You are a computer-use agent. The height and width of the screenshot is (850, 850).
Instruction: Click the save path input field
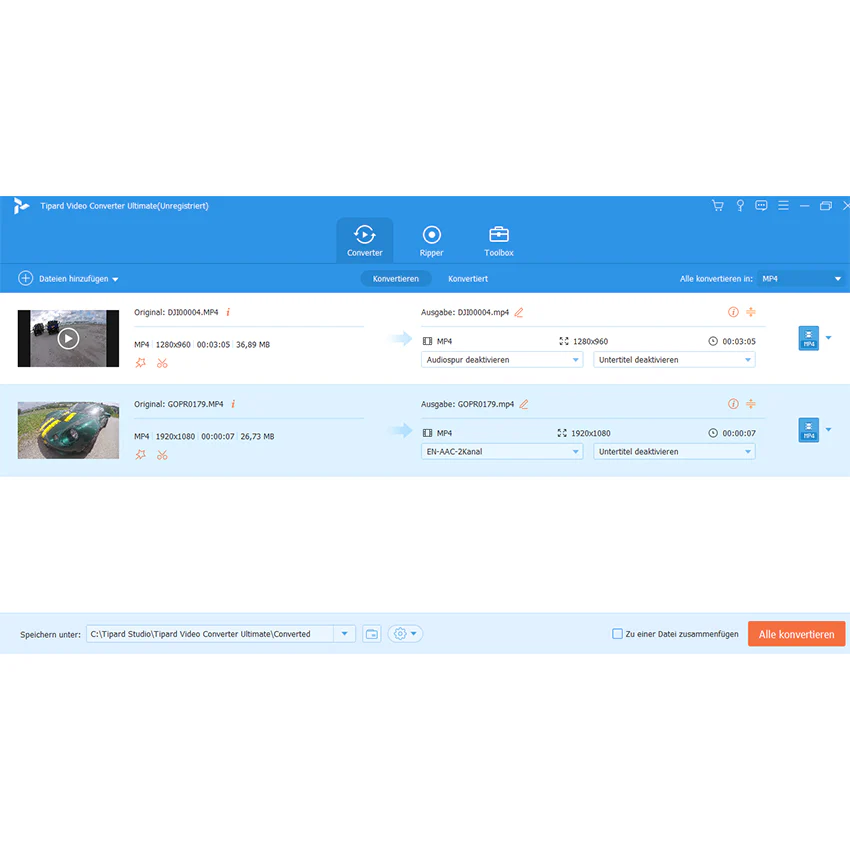click(210, 634)
